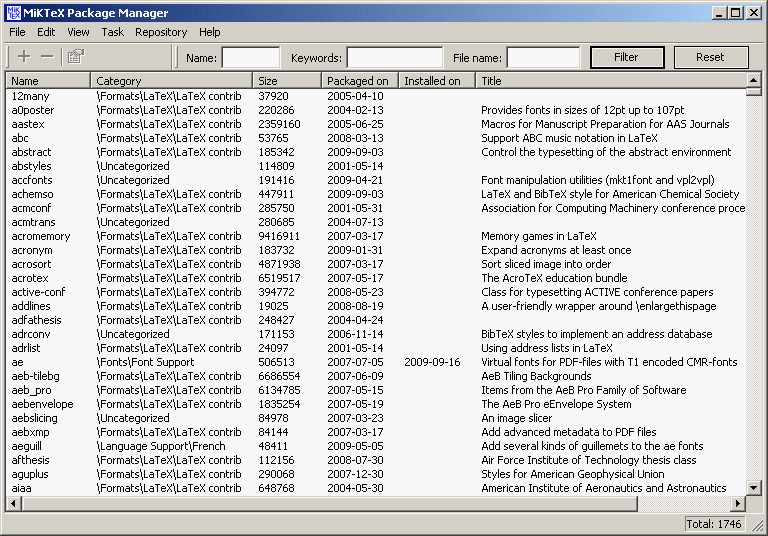
Task: Open package properties toolbar icon
Action: (x=75, y=56)
